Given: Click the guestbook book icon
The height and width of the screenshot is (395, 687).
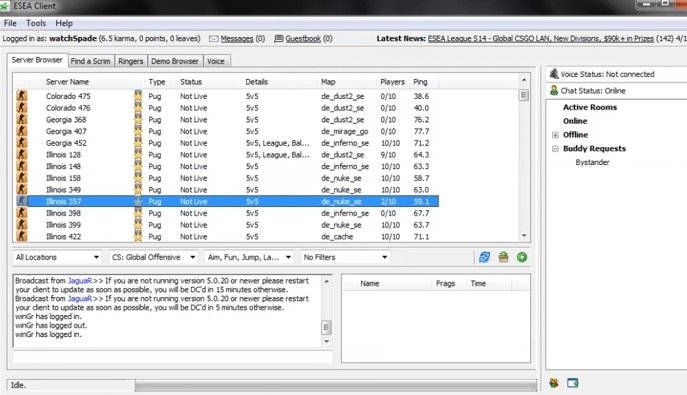Looking at the screenshot, I should pyautogui.click(x=279, y=39).
